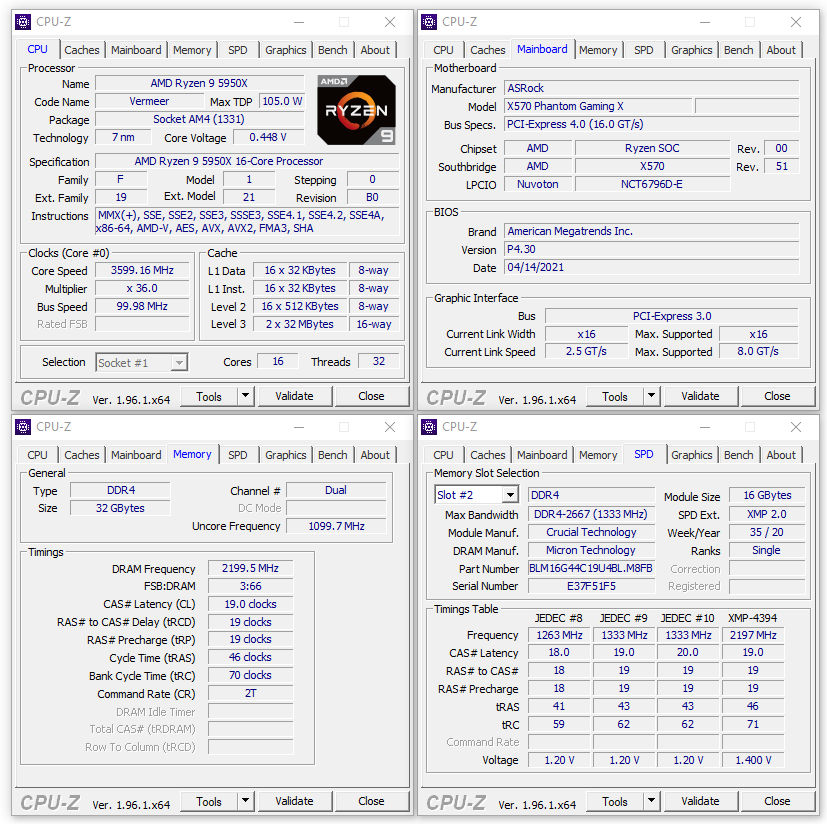Expand the Tools arrow in the CPU window
Image resolution: width=827 pixels, height=824 pixels.
click(246, 396)
